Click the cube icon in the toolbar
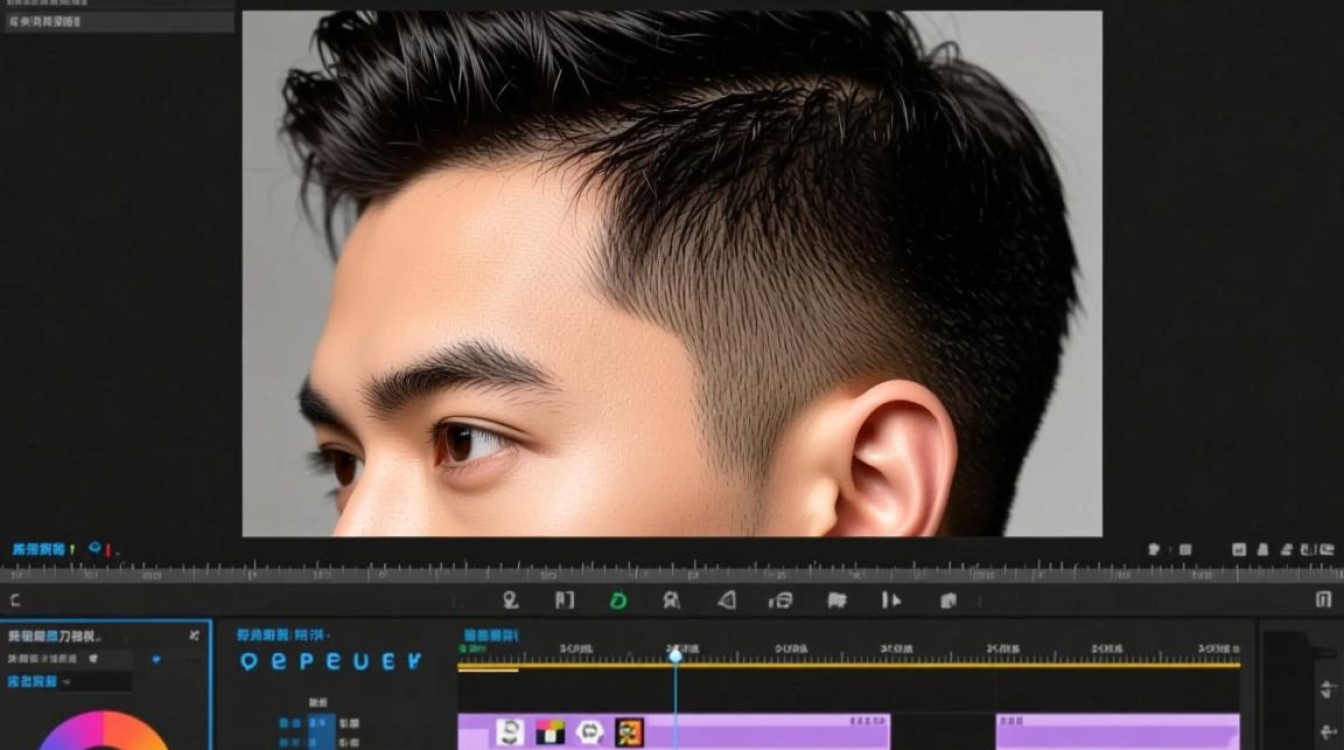 948,600
